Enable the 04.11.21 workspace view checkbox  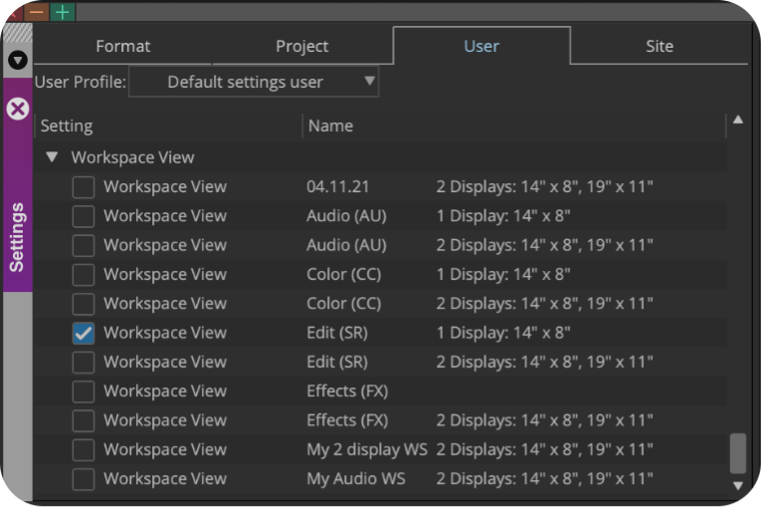click(83, 187)
